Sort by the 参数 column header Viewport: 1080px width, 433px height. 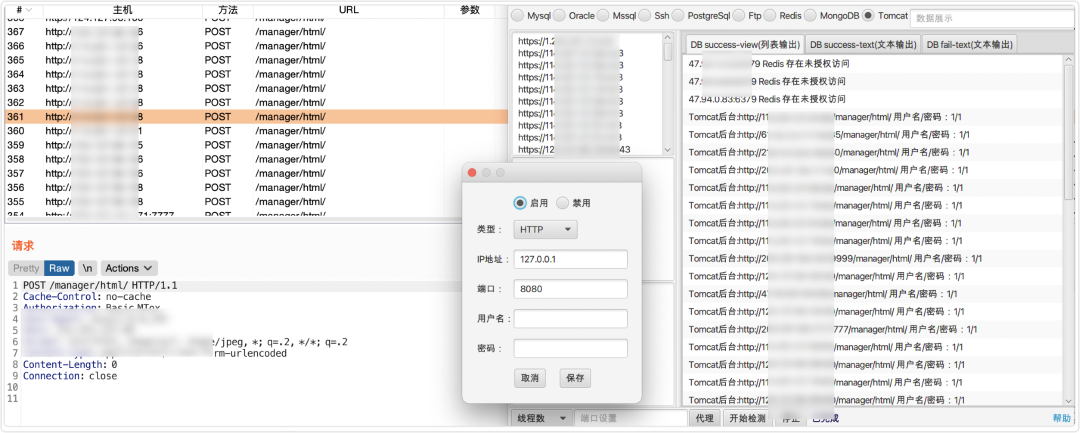470,10
